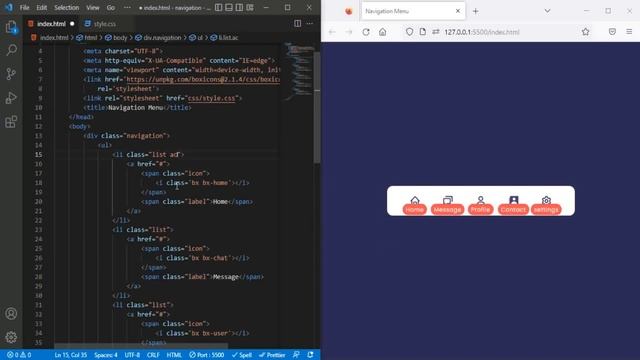Select the ul breadcrumb item
Image resolution: width=640 pixels, height=360 pixels.
pyautogui.click(x=196, y=38)
